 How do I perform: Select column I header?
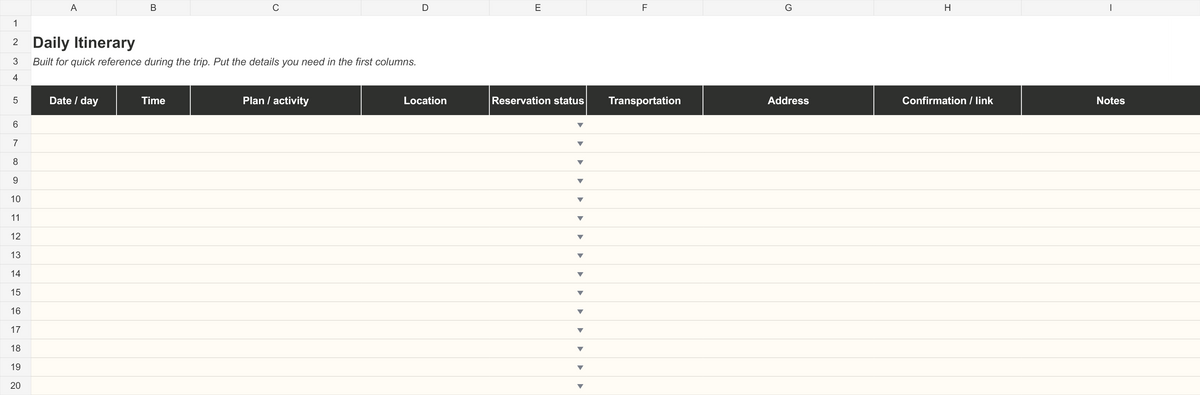point(1111,8)
